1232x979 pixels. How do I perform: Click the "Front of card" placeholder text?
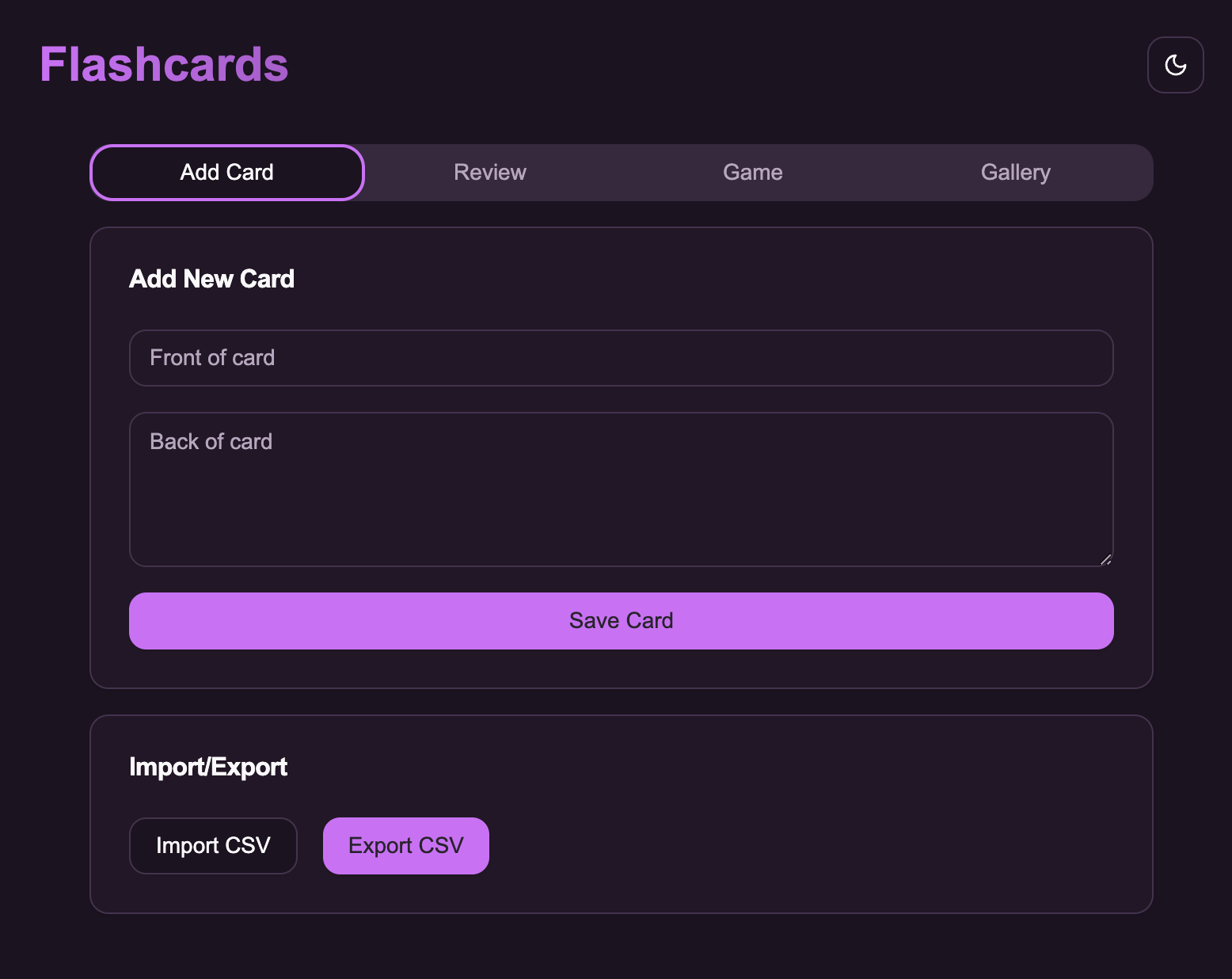[212, 358]
